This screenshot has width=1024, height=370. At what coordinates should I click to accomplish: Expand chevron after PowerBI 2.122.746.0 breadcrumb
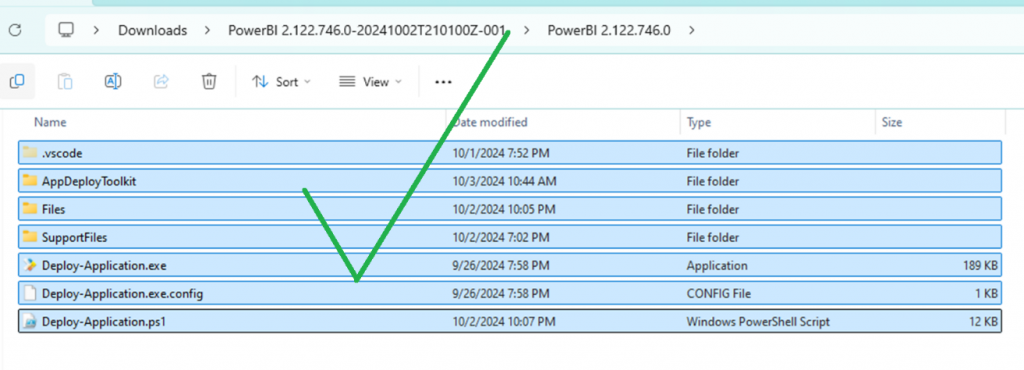coord(692,30)
